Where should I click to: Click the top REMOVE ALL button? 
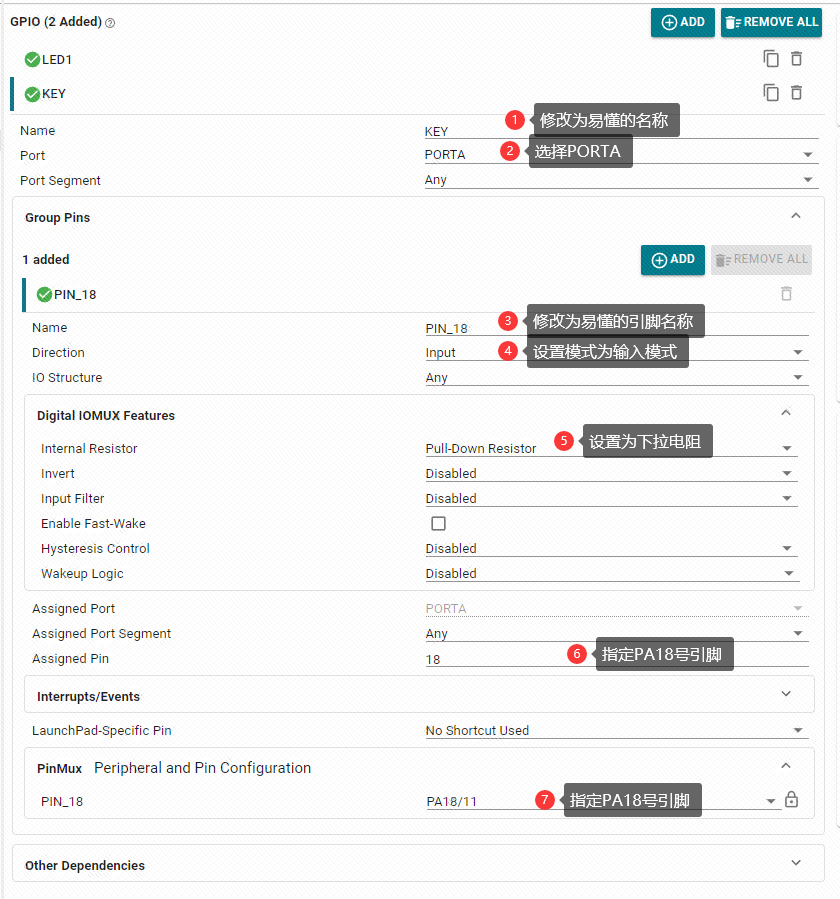(x=771, y=22)
